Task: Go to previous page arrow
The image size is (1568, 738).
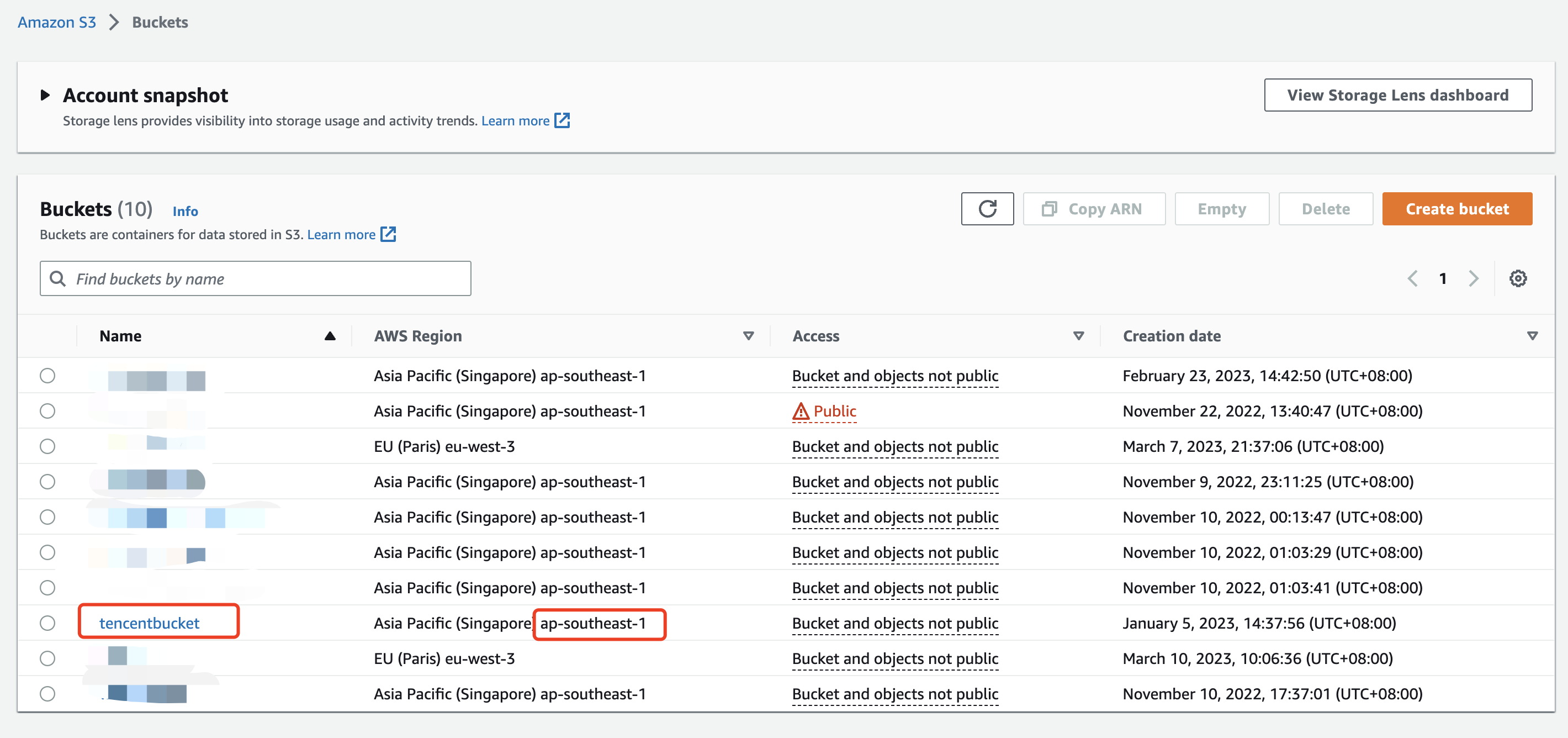Action: (x=1412, y=278)
